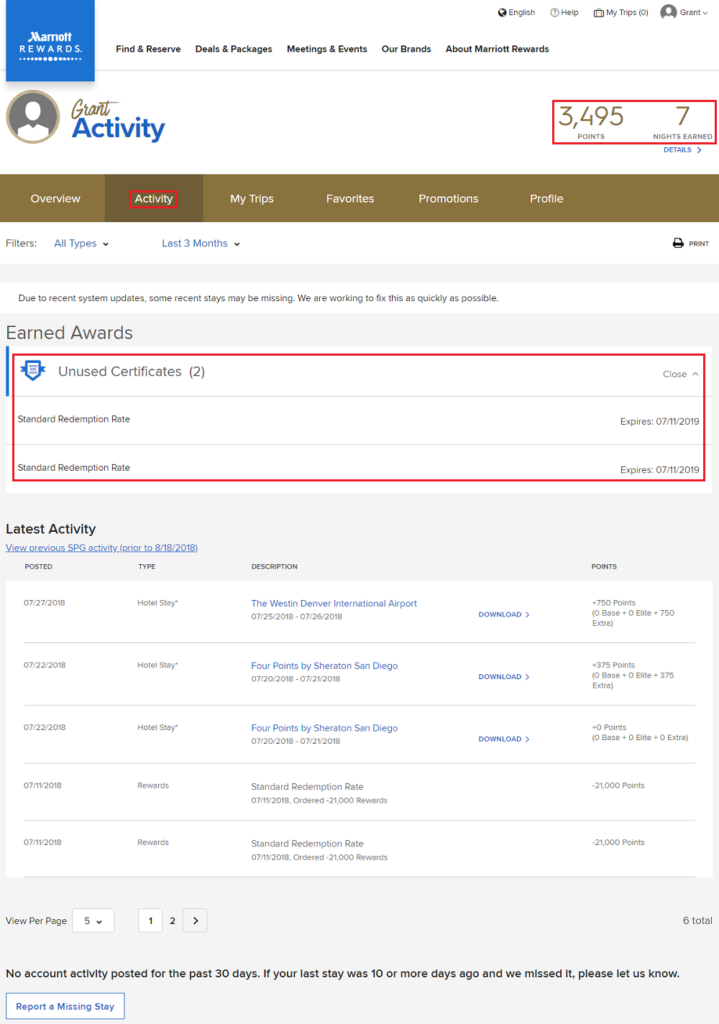Go to page 2 of activity results
The width and height of the screenshot is (719, 1024).
[171, 920]
